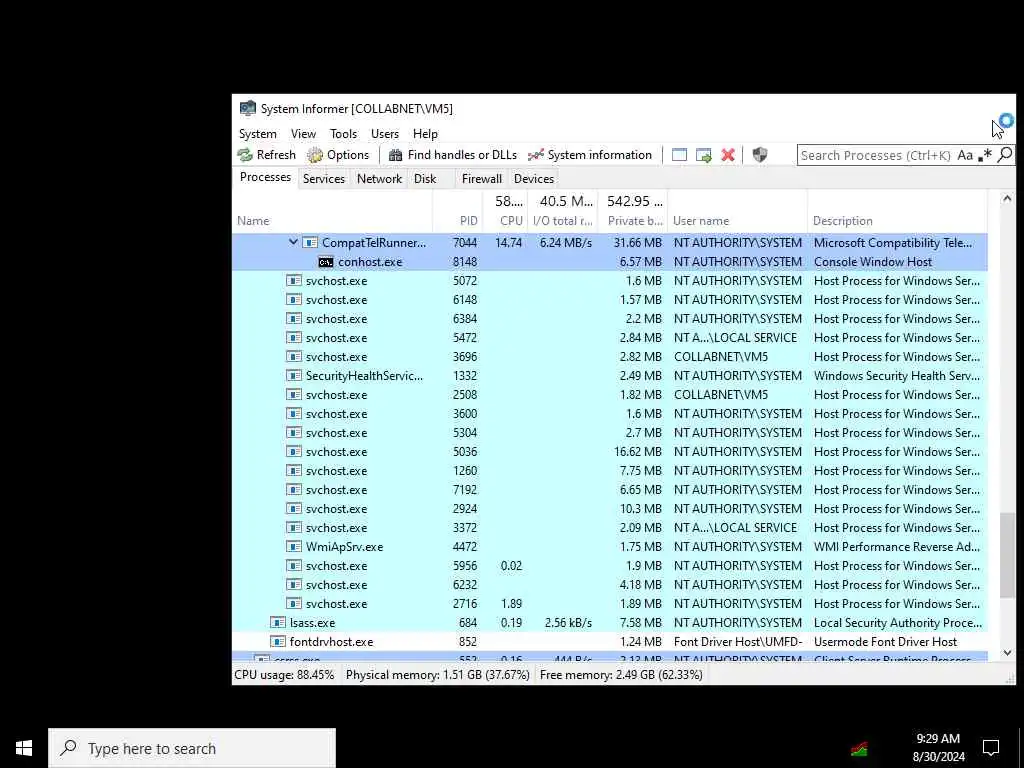The width and height of the screenshot is (1024, 768).
Task: Click the Free memory status entry
Action: (621, 675)
